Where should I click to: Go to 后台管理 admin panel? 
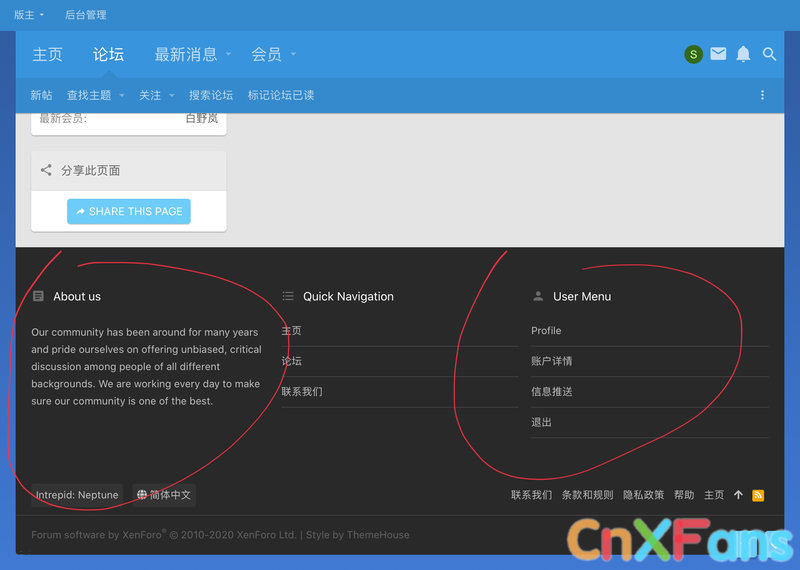86,15
